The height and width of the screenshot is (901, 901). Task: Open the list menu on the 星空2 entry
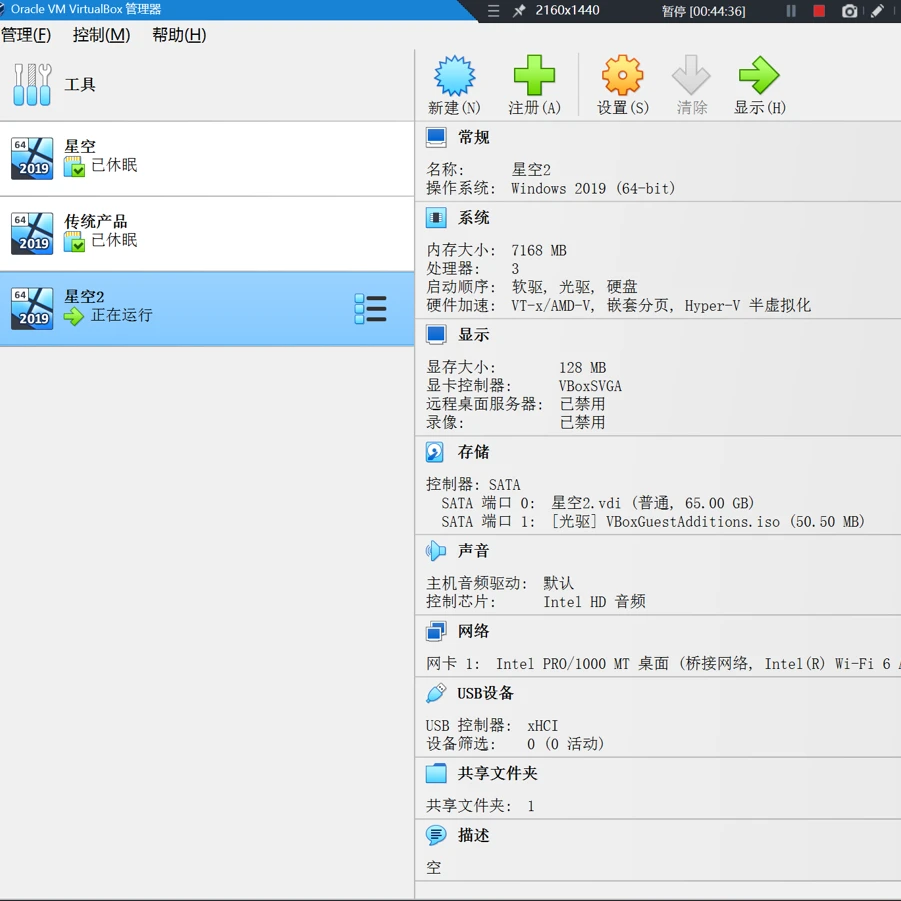[x=370, y=309]
